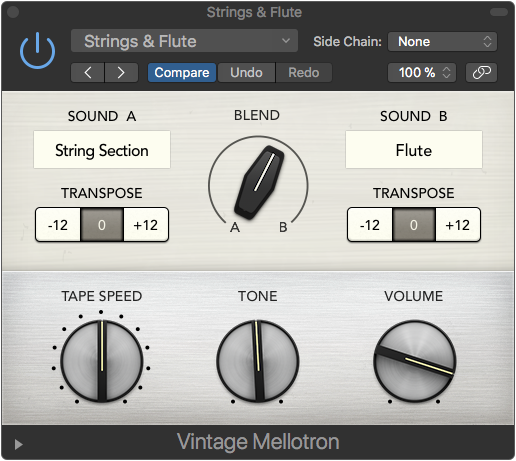The height and width of the screenshot is (461, 516).
Task: Set Sound A transpose to -12
Action: (x=58, y=225)
